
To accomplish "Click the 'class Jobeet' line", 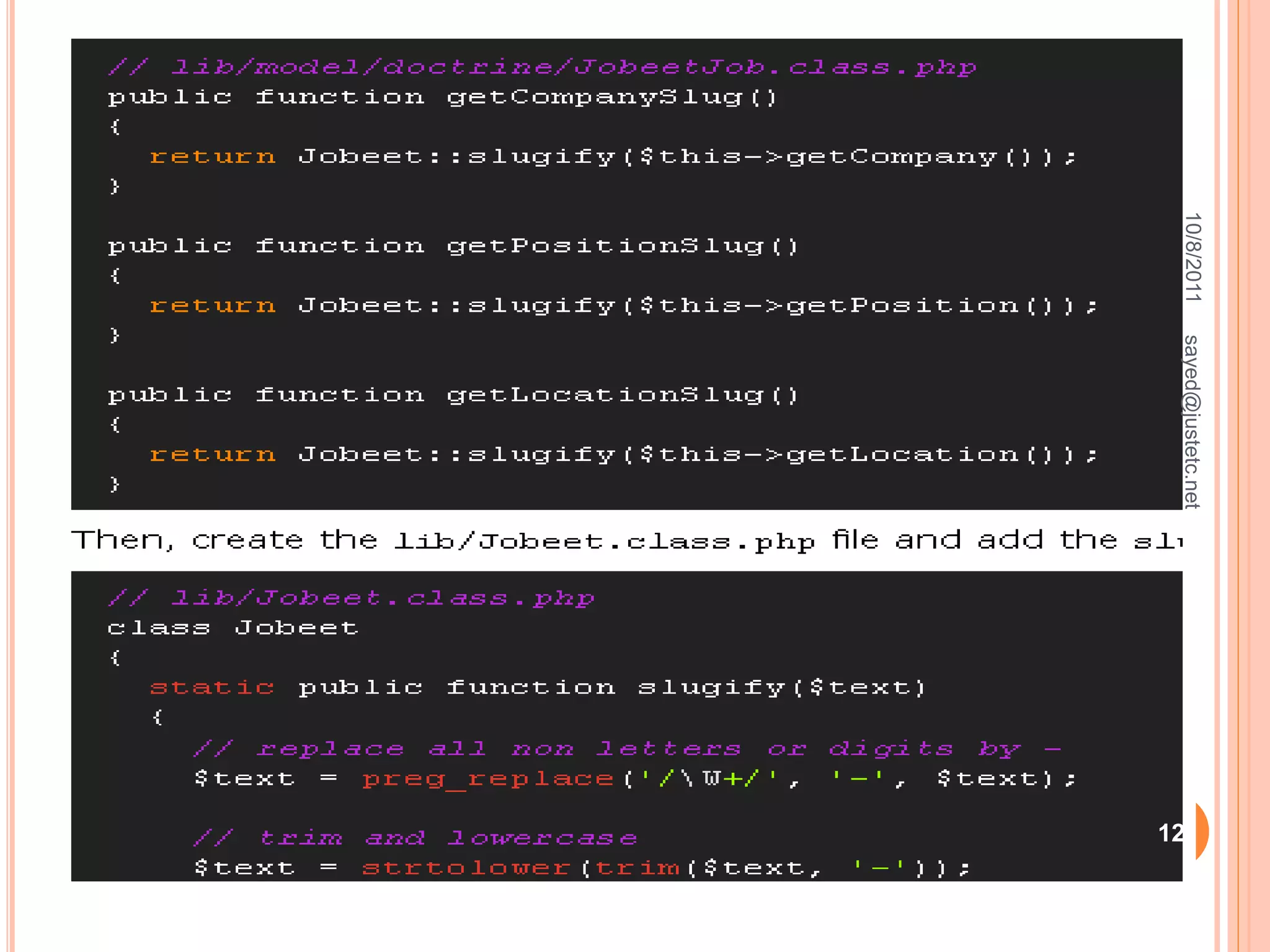I will coord(233,628).
